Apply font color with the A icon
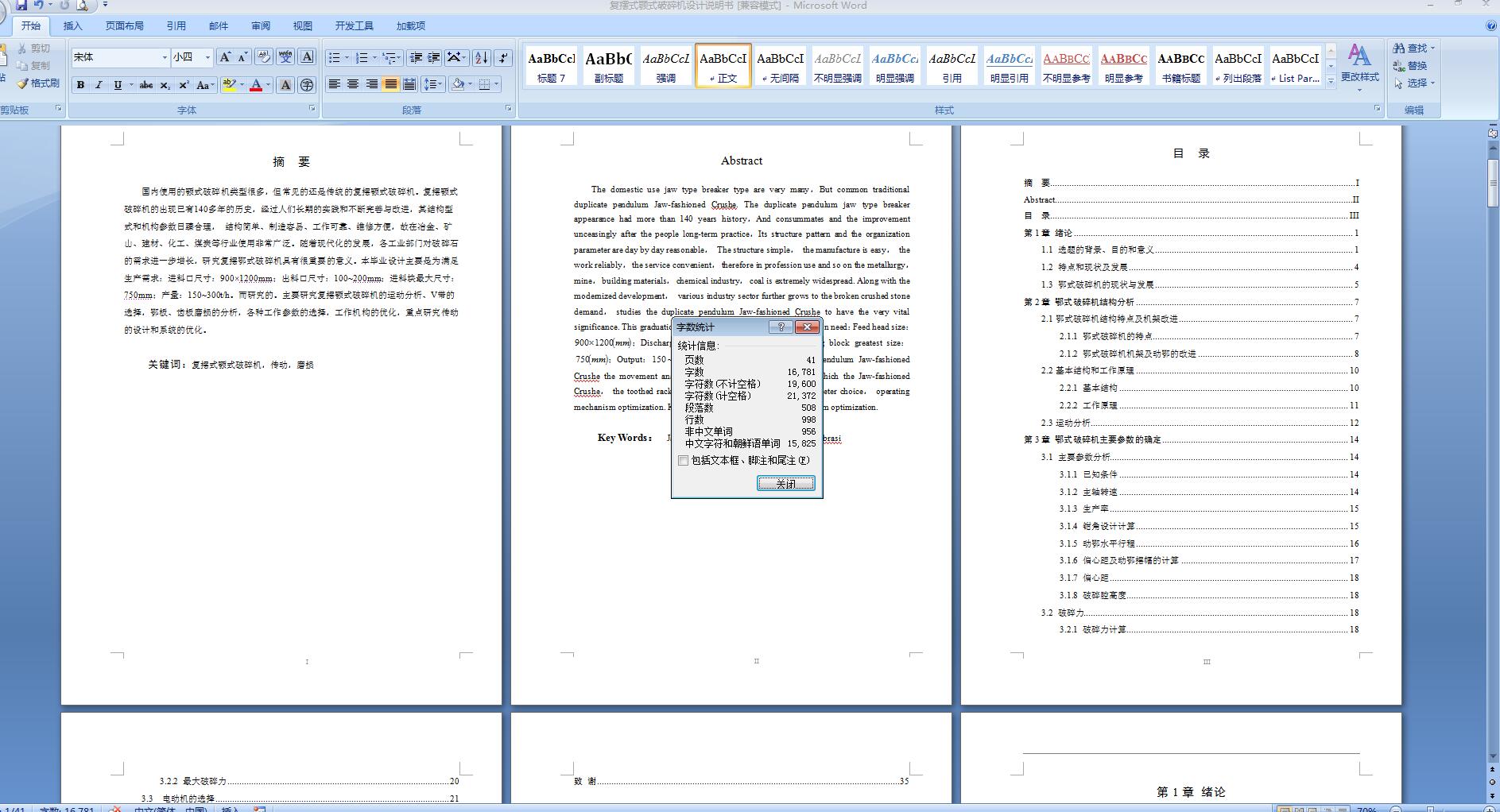Screen dimensions: 1500x812 [x=255, y=84]
